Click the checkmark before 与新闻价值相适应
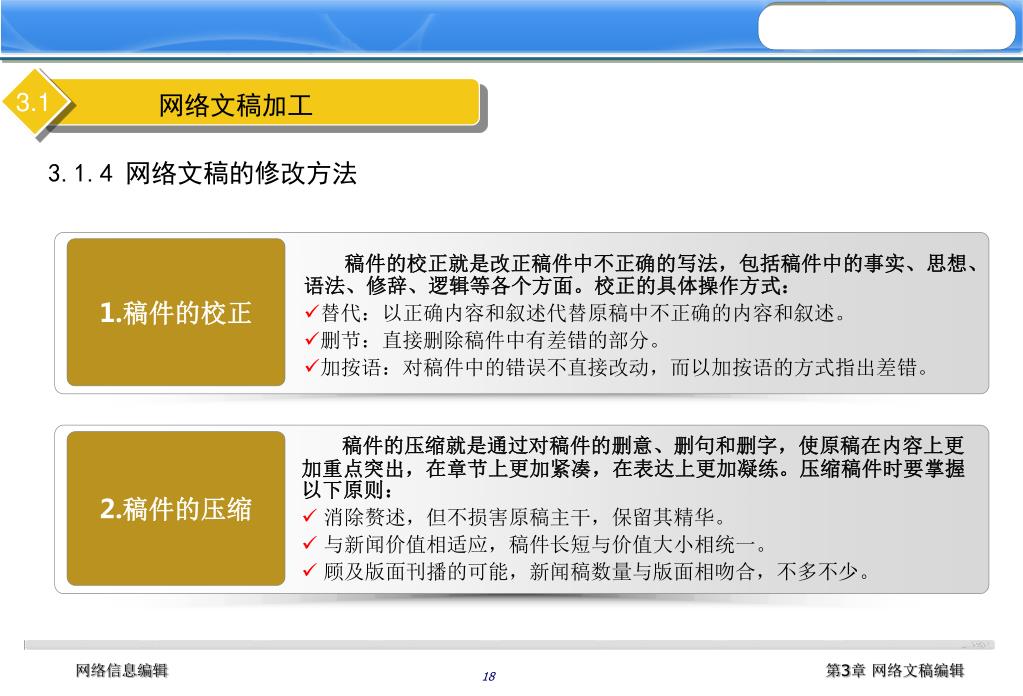This screenshot has height=696, width=1023. tap(311, 545)
